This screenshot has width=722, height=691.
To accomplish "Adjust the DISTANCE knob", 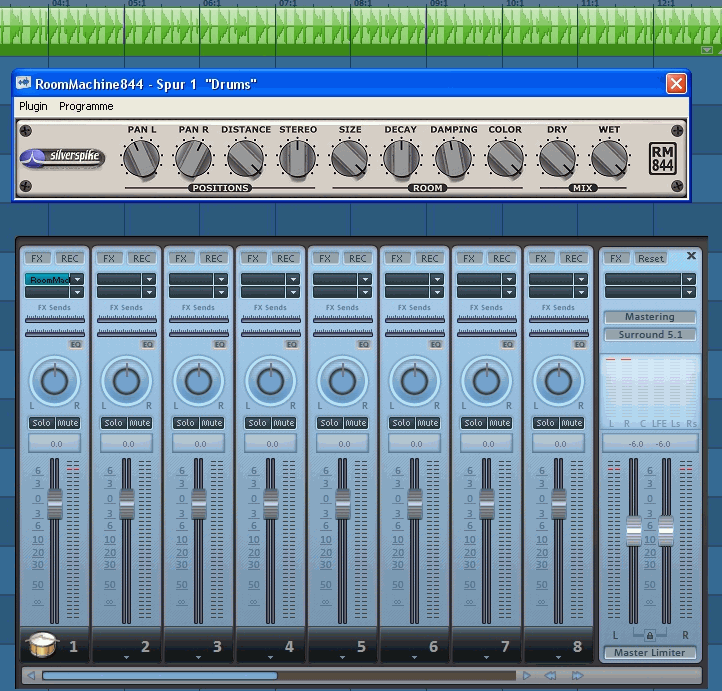I will (245, 159).
